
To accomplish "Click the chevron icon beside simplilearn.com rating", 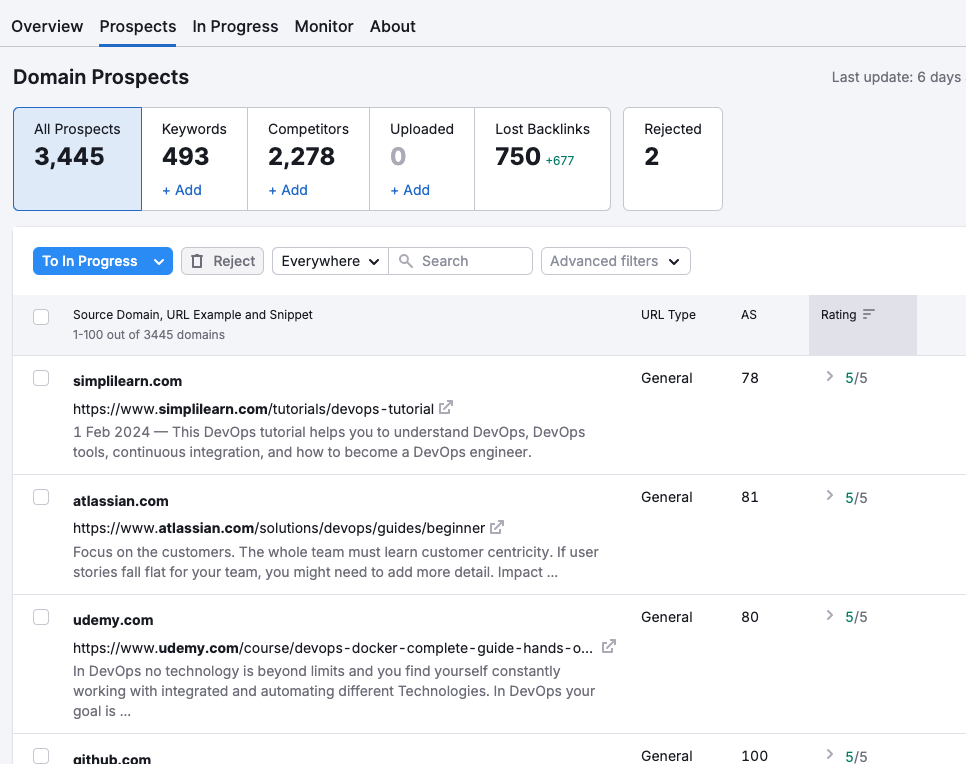I will pos(829,377).
